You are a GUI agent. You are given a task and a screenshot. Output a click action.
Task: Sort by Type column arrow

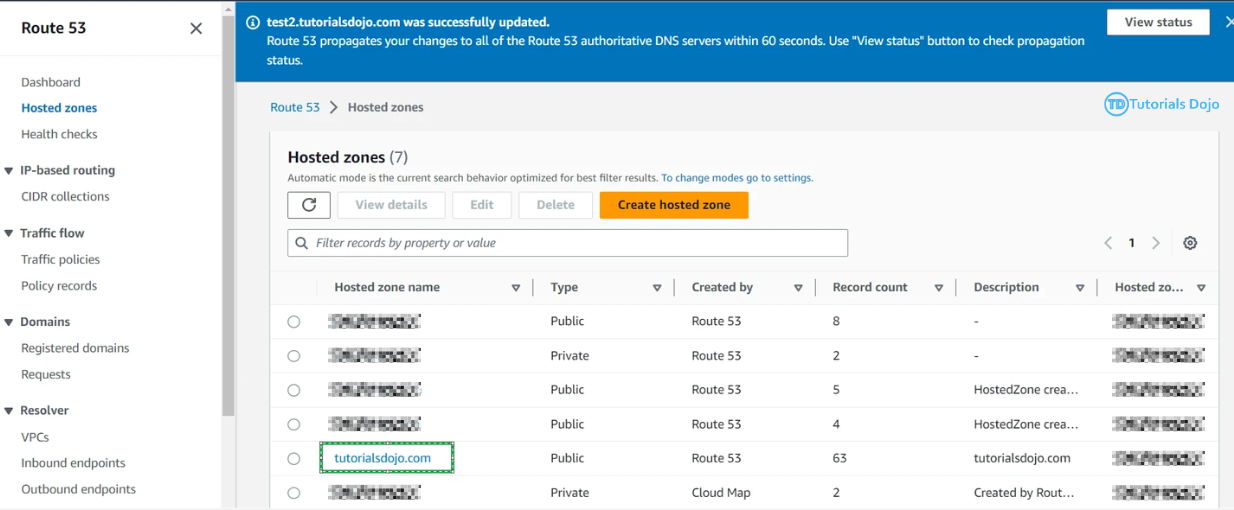[x=657, y=288]
